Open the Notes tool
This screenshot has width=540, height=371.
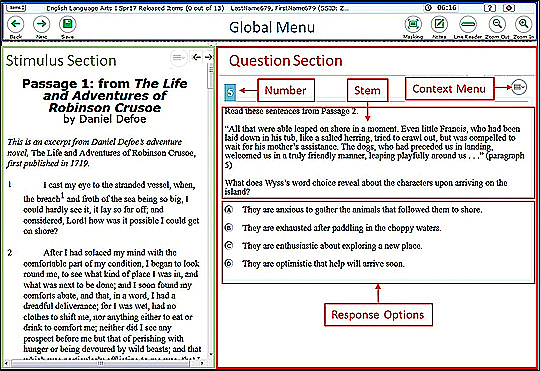[439, 24]
